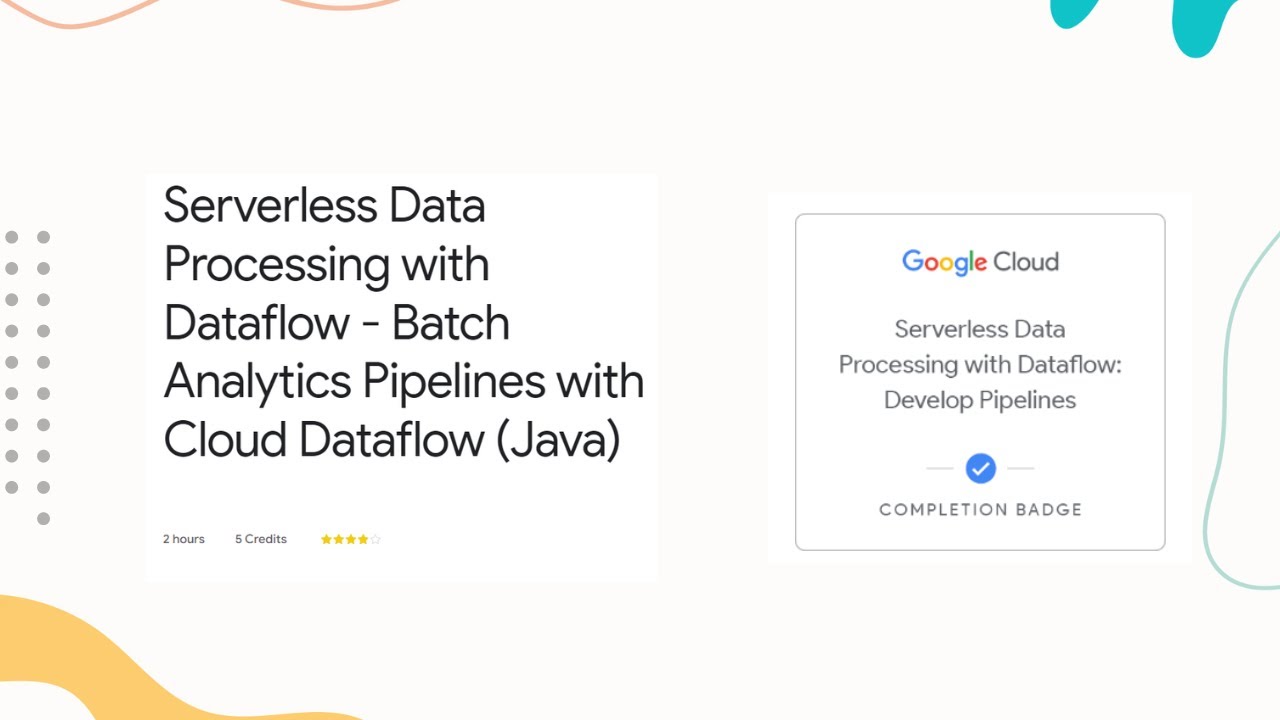Image resolution: width=1280 pixels, height=720 pixels.
Task: Click the "2 hours" duration label
Action: 184,539
